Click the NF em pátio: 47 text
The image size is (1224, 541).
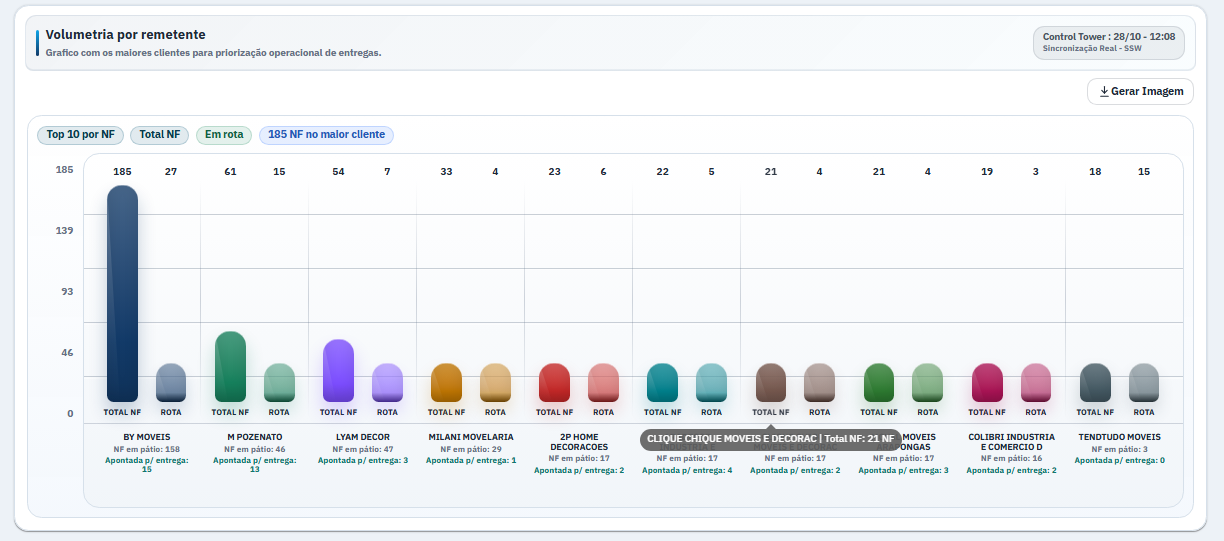[363, 450]
